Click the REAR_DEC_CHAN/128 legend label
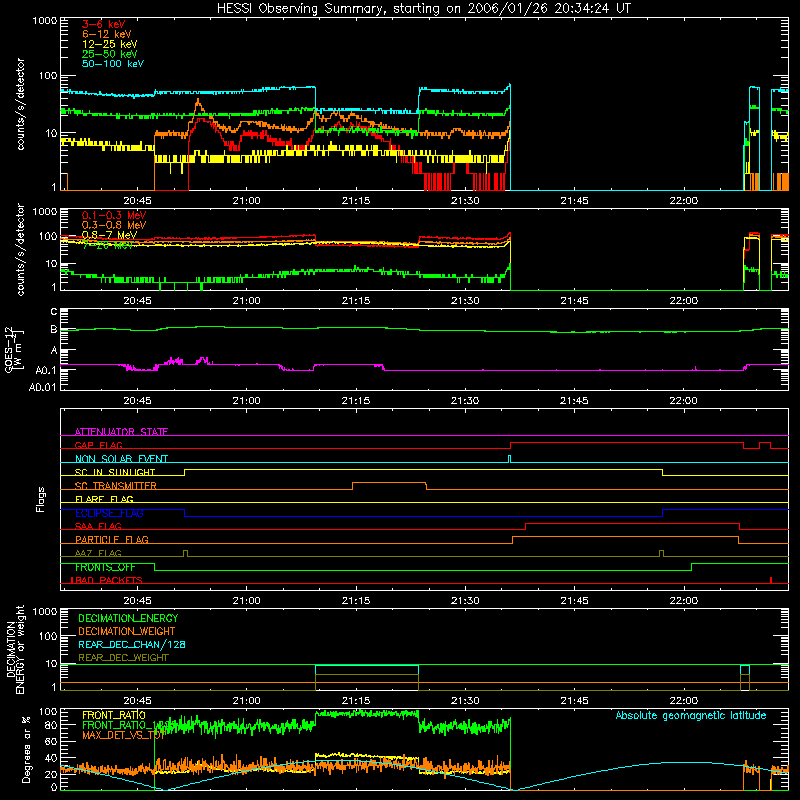 click(x=132, y=644)
